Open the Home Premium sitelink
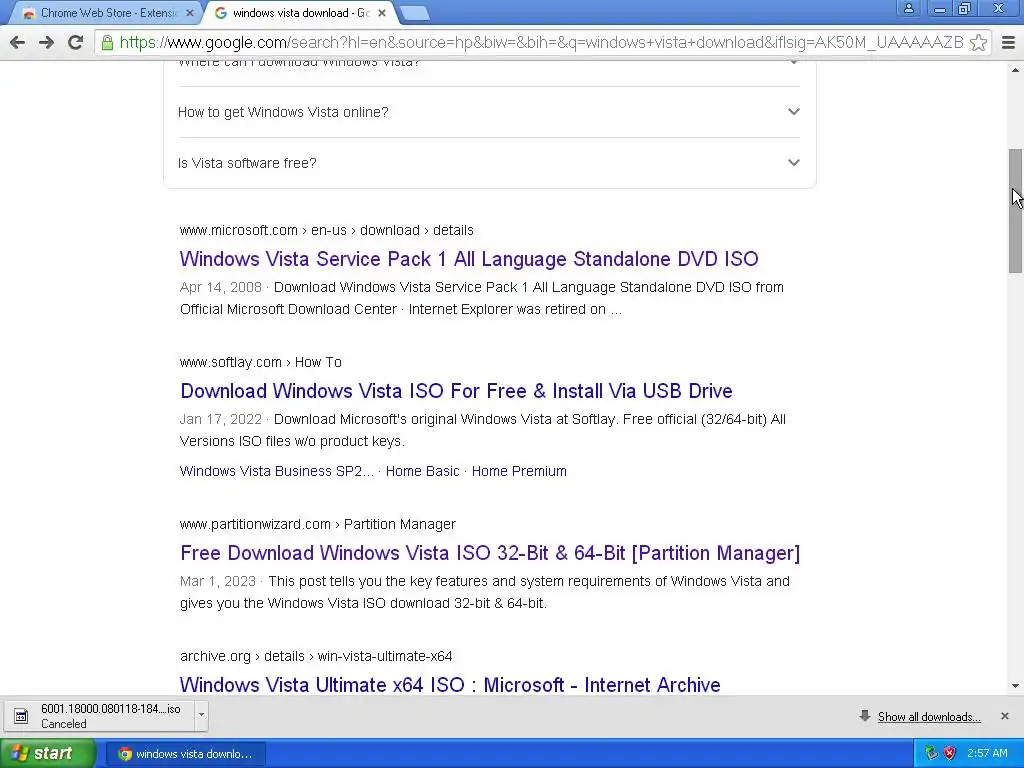The width and height of the screenshot is (1024, 768). [519, 471]
